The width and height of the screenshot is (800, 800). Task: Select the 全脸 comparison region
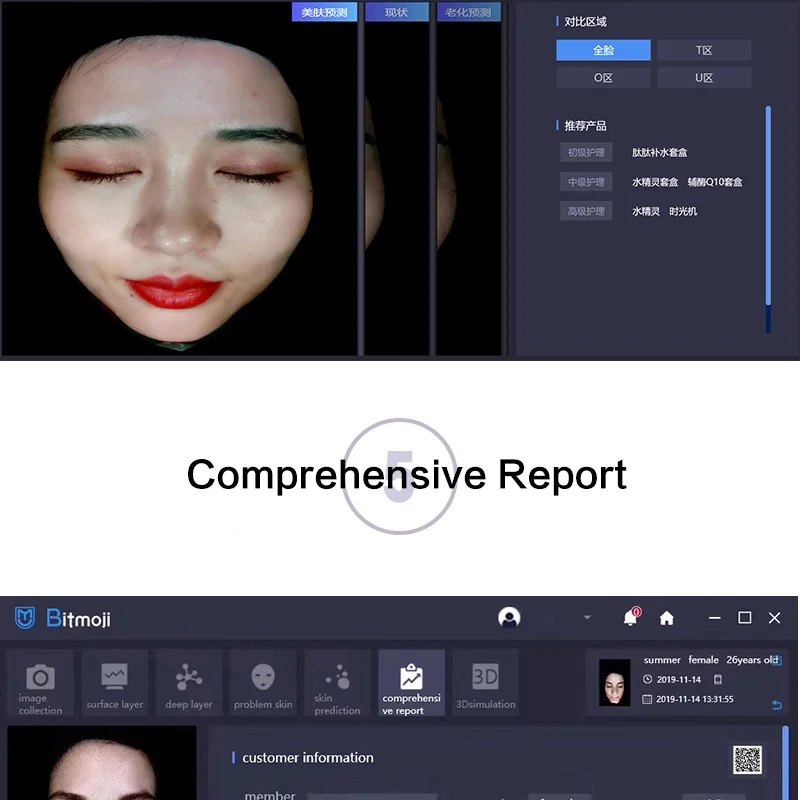(x=604, y=50)
